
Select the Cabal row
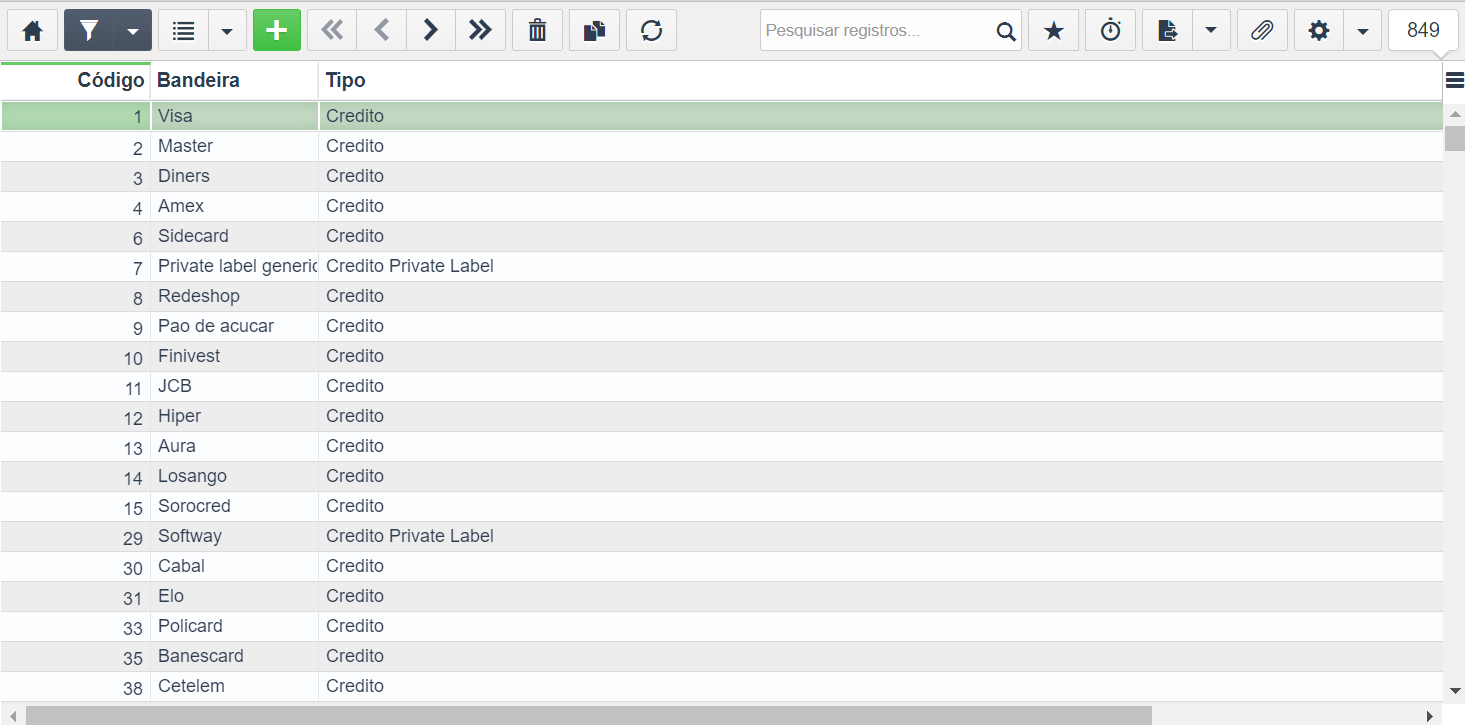(x=721, y=566)
